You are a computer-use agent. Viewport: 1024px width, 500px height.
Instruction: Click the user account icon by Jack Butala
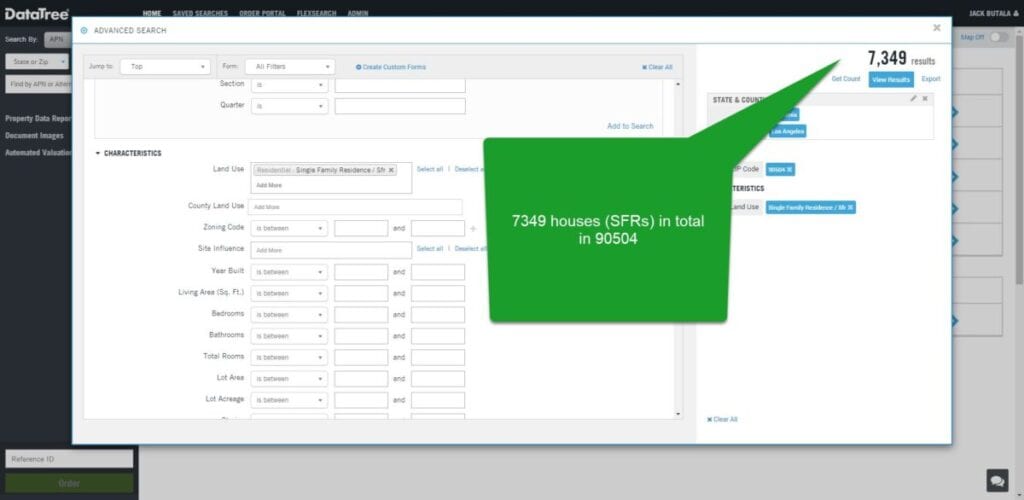(1015, 14)
